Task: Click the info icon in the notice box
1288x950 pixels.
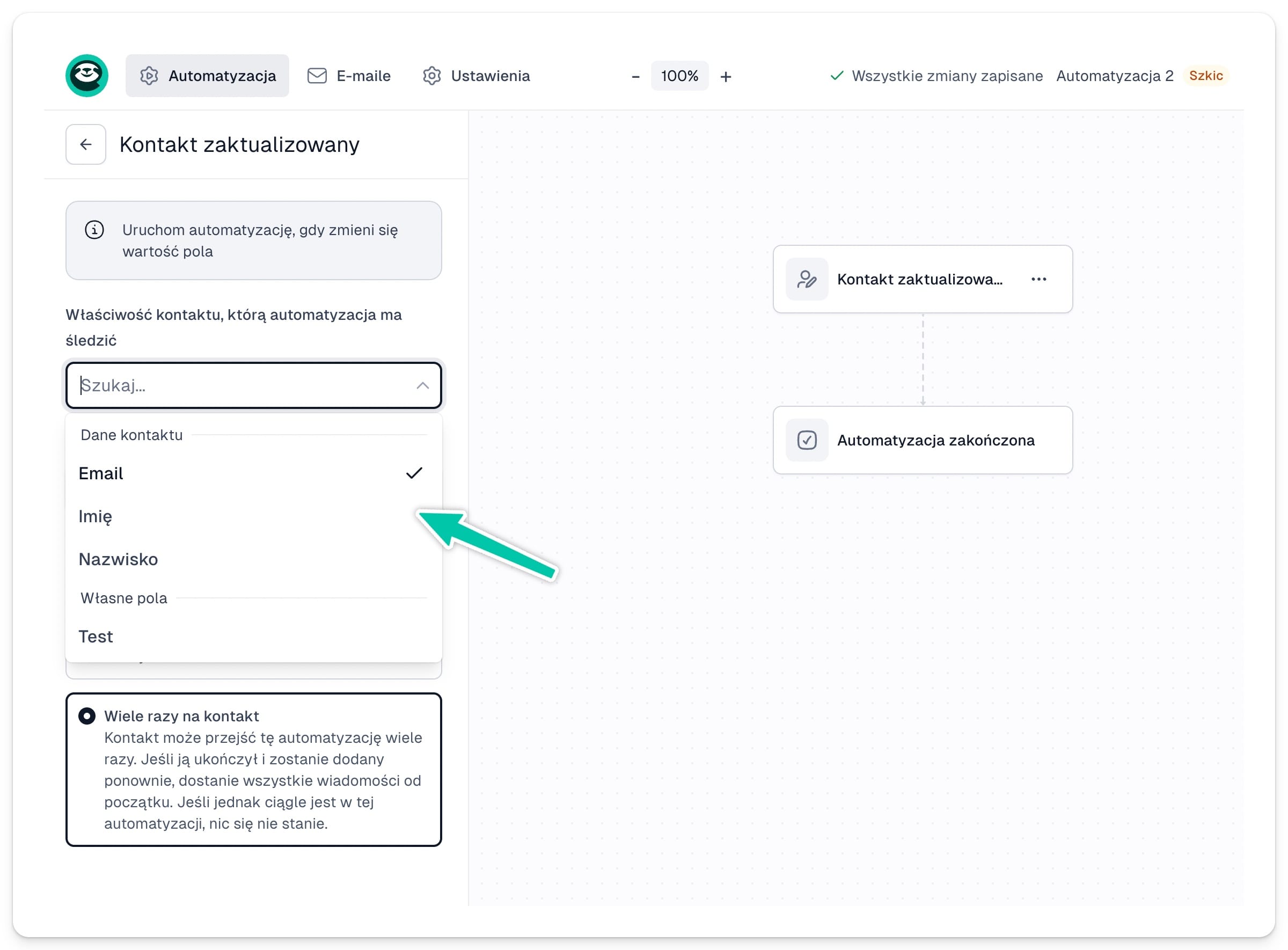Action: click(x=94, y=230)
